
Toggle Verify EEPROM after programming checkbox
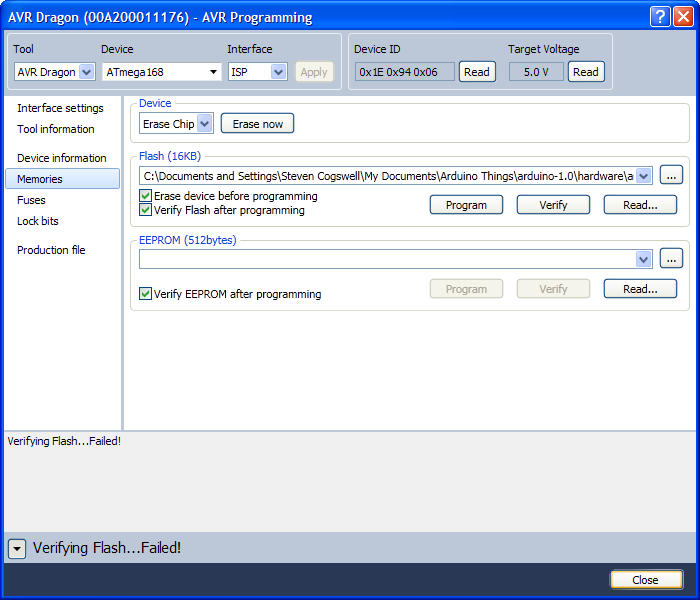pos(146,294)
